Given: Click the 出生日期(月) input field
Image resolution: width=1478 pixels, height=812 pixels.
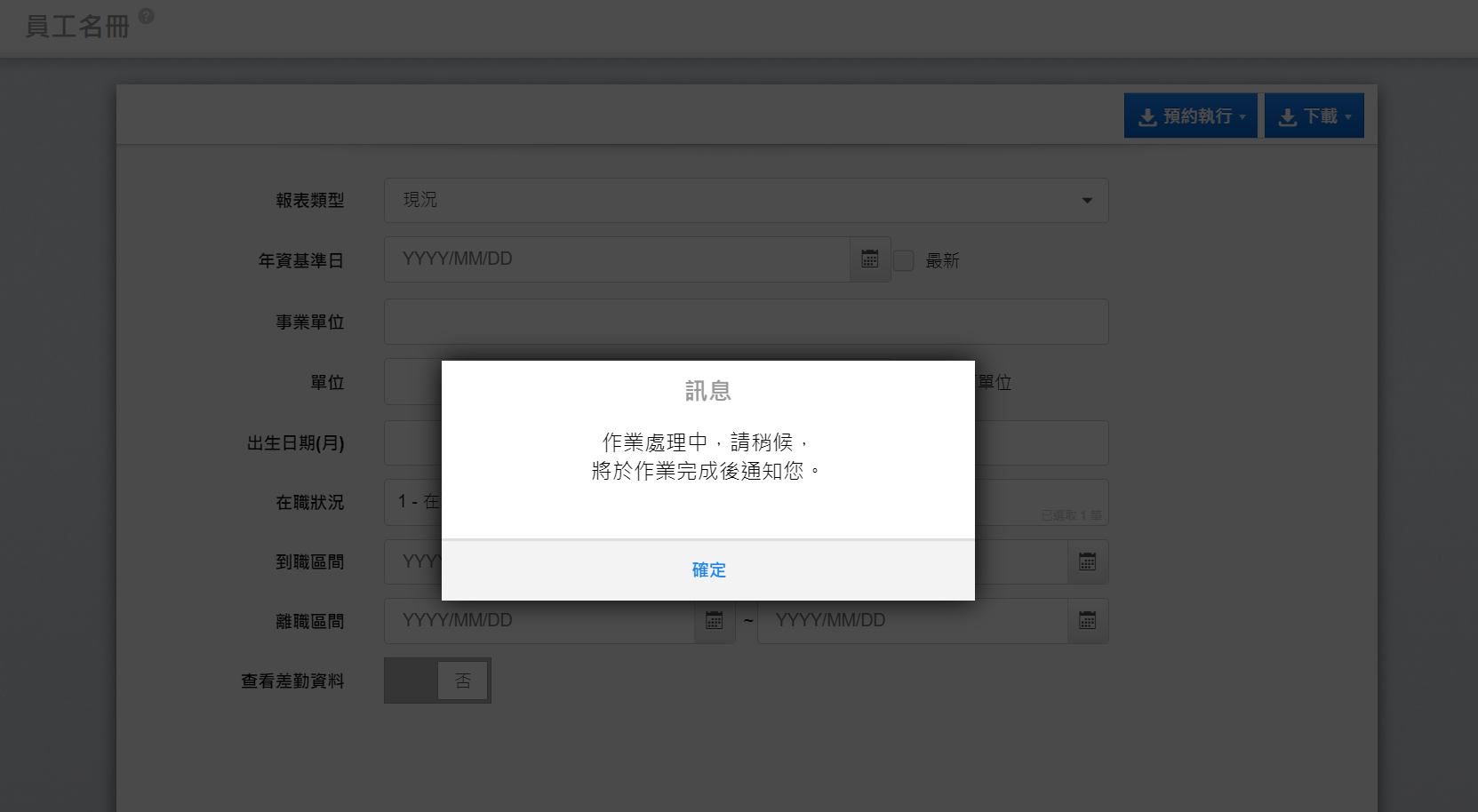Looking at the screenshot, I should pos(412,442).
